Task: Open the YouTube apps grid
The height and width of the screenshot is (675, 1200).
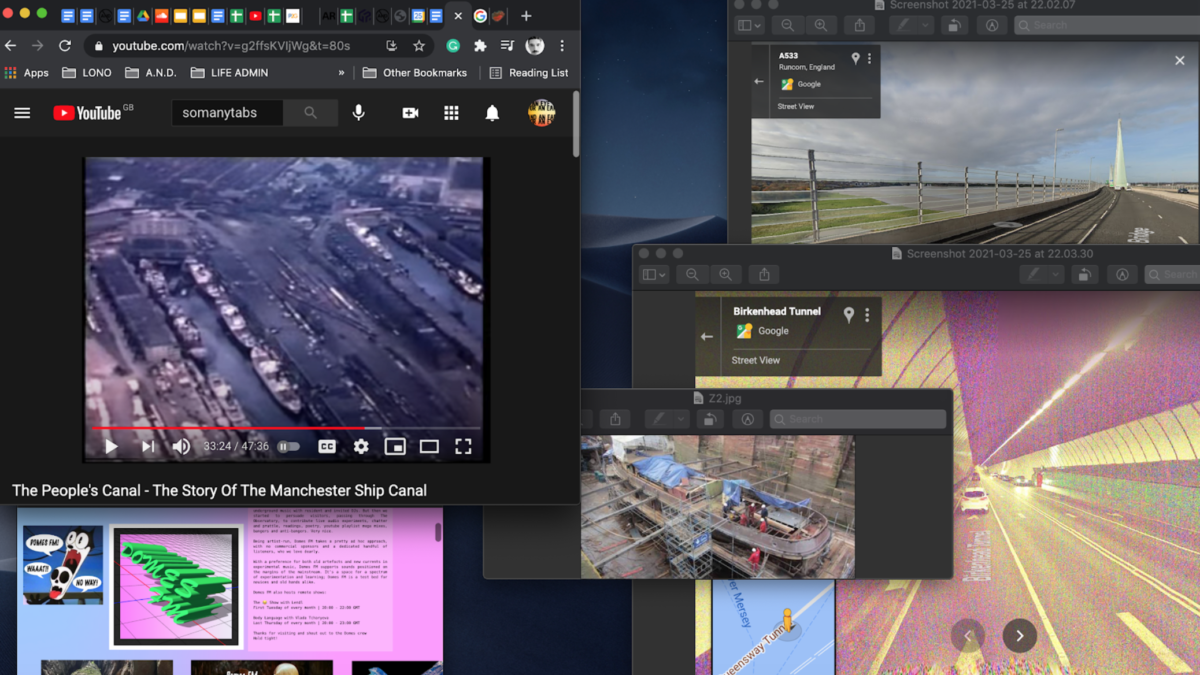Action: click(451, 113)
